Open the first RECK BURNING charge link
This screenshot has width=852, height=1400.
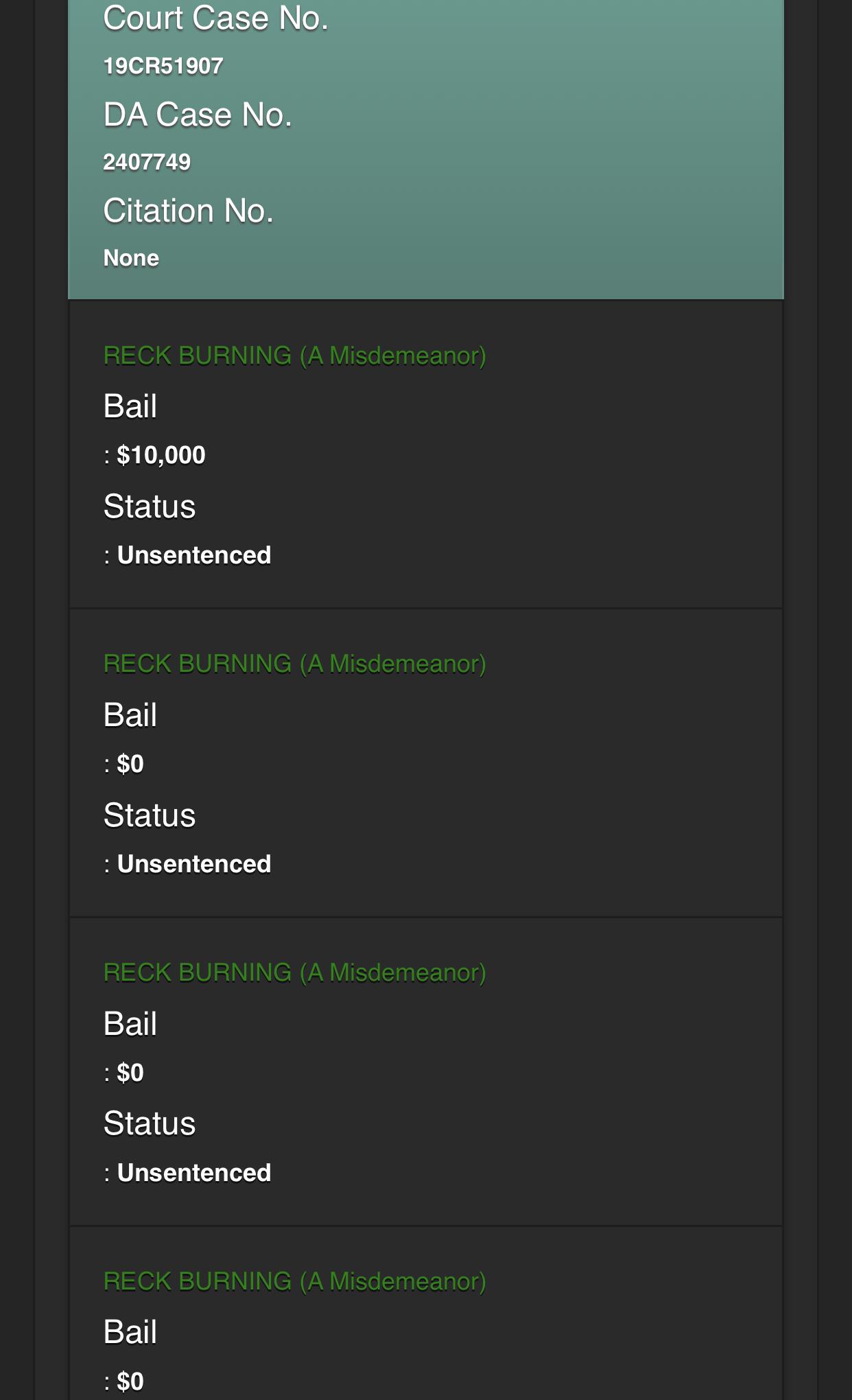pyautogui.click(x=294, y=355)
